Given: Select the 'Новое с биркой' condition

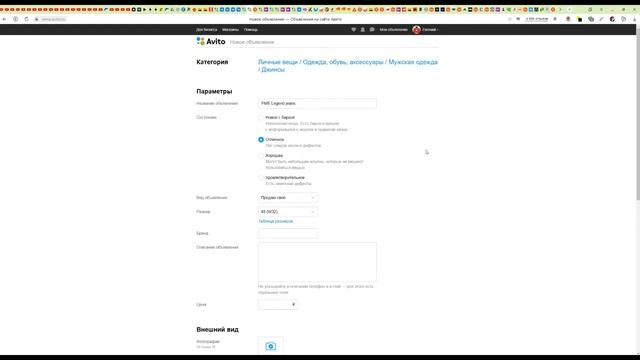Looking at the screenshot, I should pyautogui.click(x=261, y=118).
